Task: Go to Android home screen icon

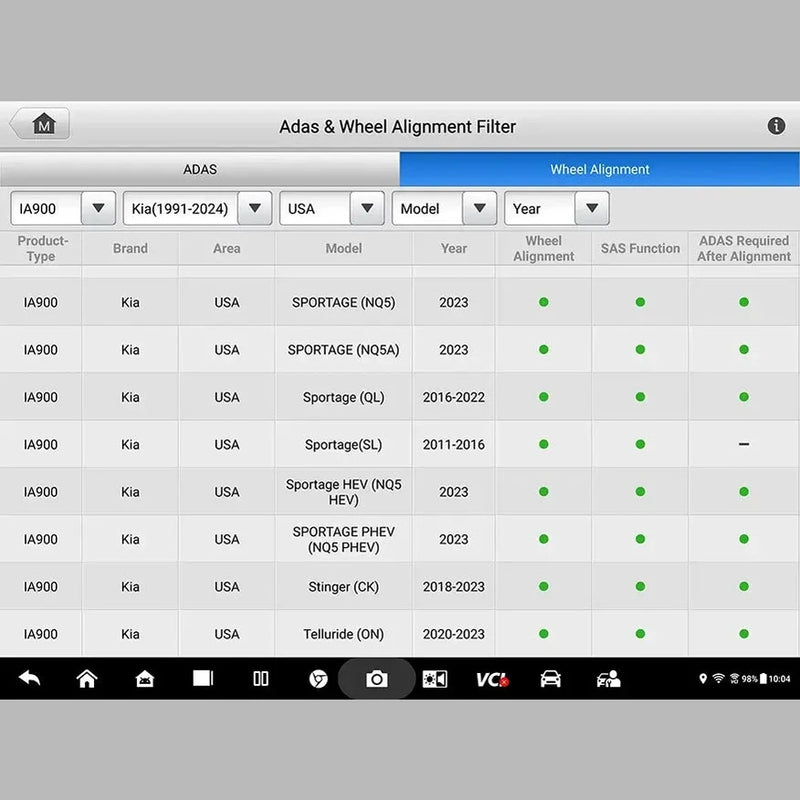Action: (87, 679)
